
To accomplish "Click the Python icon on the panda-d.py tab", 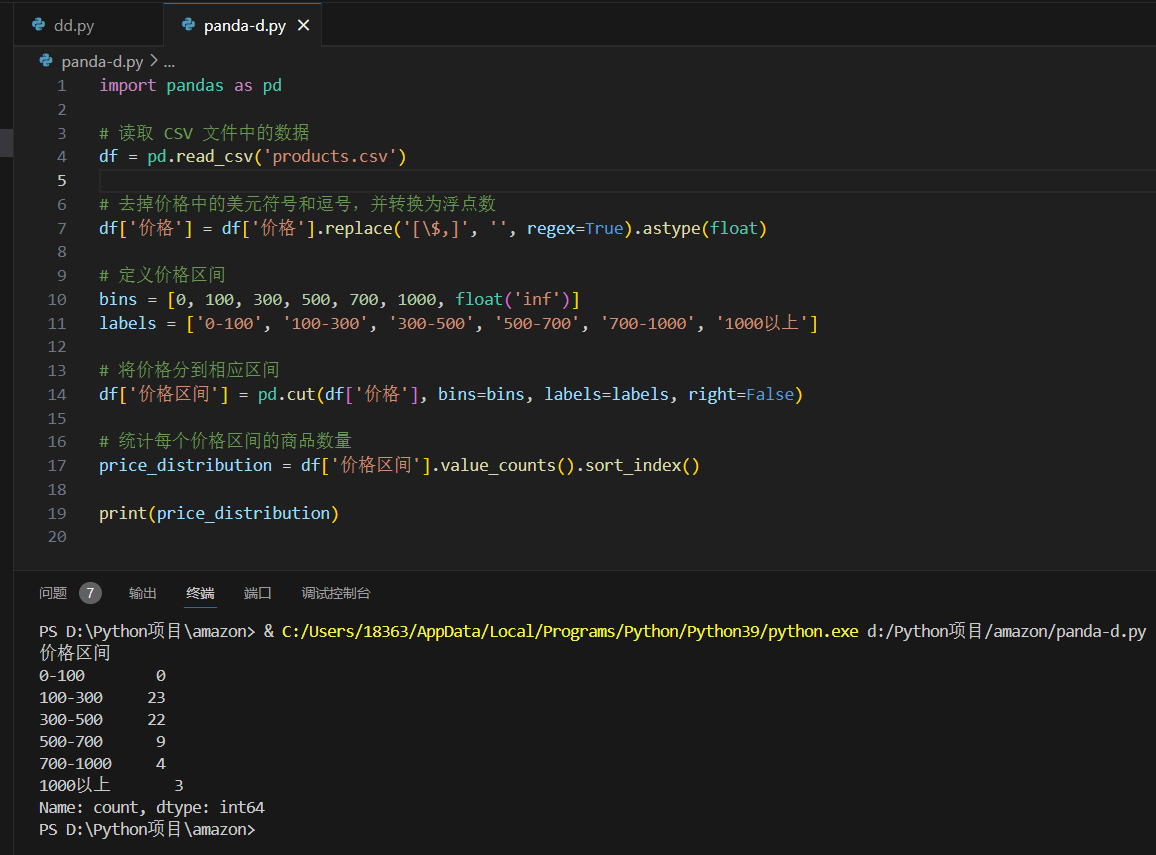I will click(x=189, y=25).
